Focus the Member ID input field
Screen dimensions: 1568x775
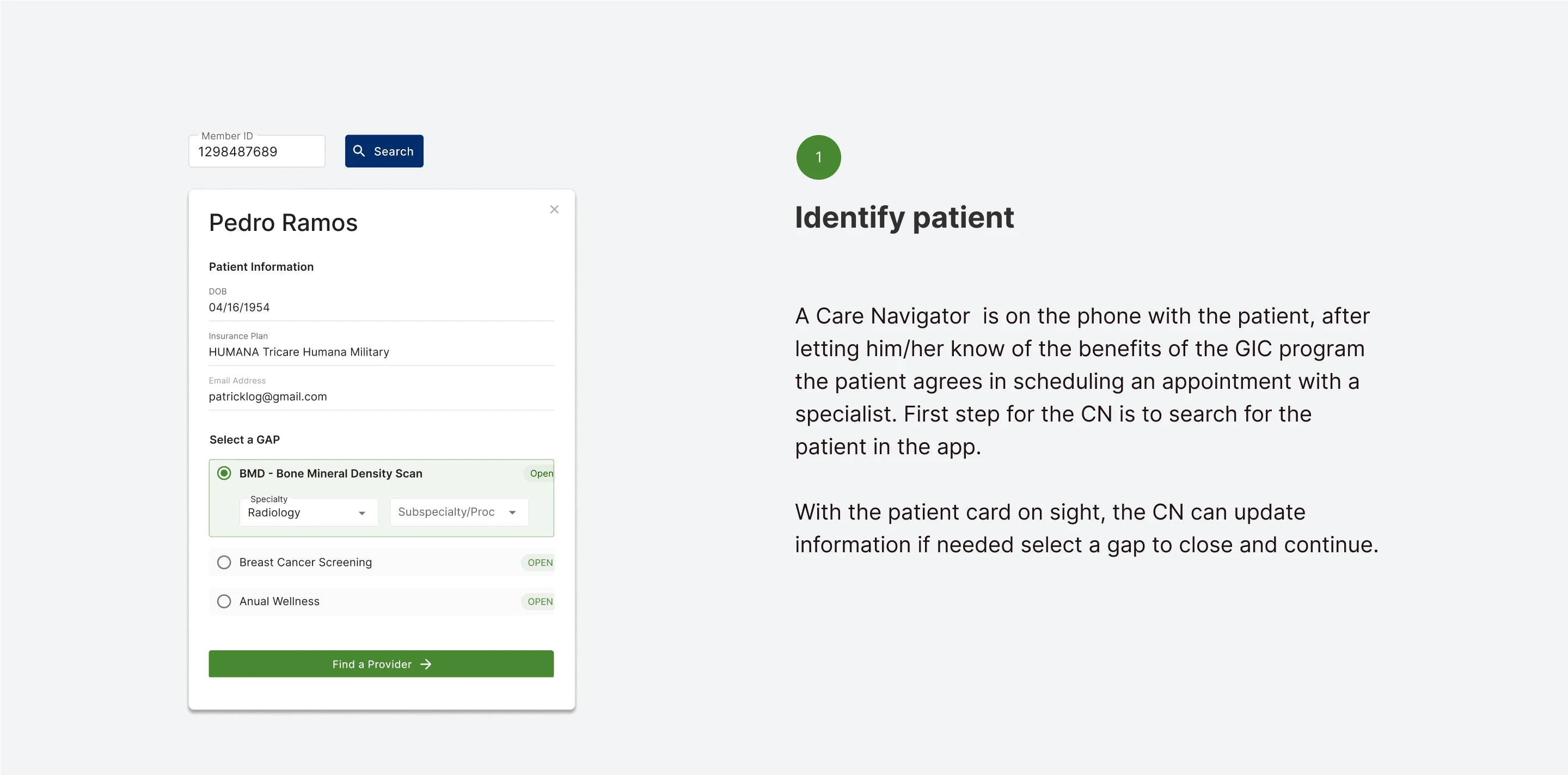click(256, 151)
